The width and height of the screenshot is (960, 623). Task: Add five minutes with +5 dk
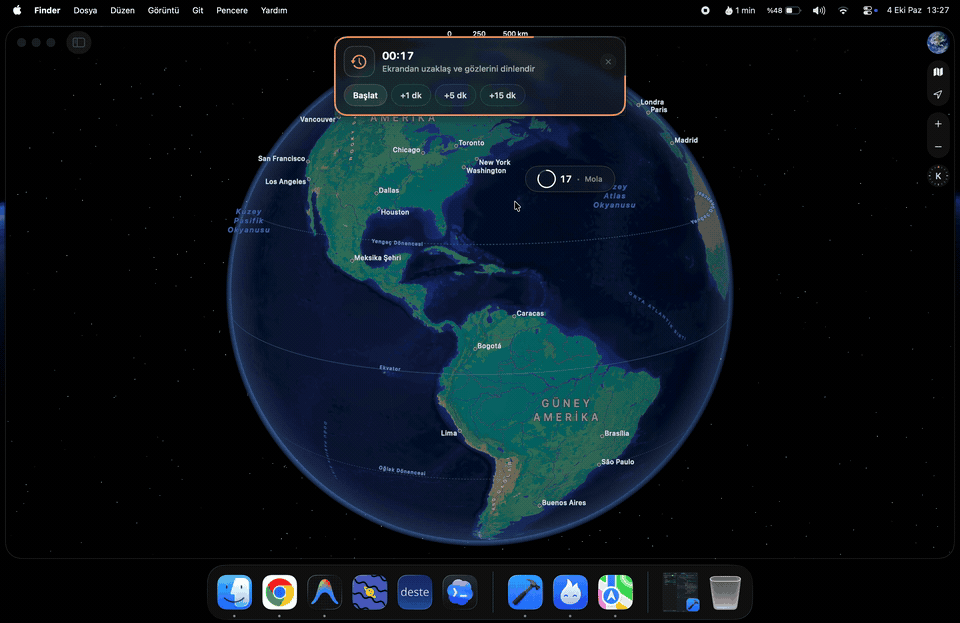click(455, 95)
